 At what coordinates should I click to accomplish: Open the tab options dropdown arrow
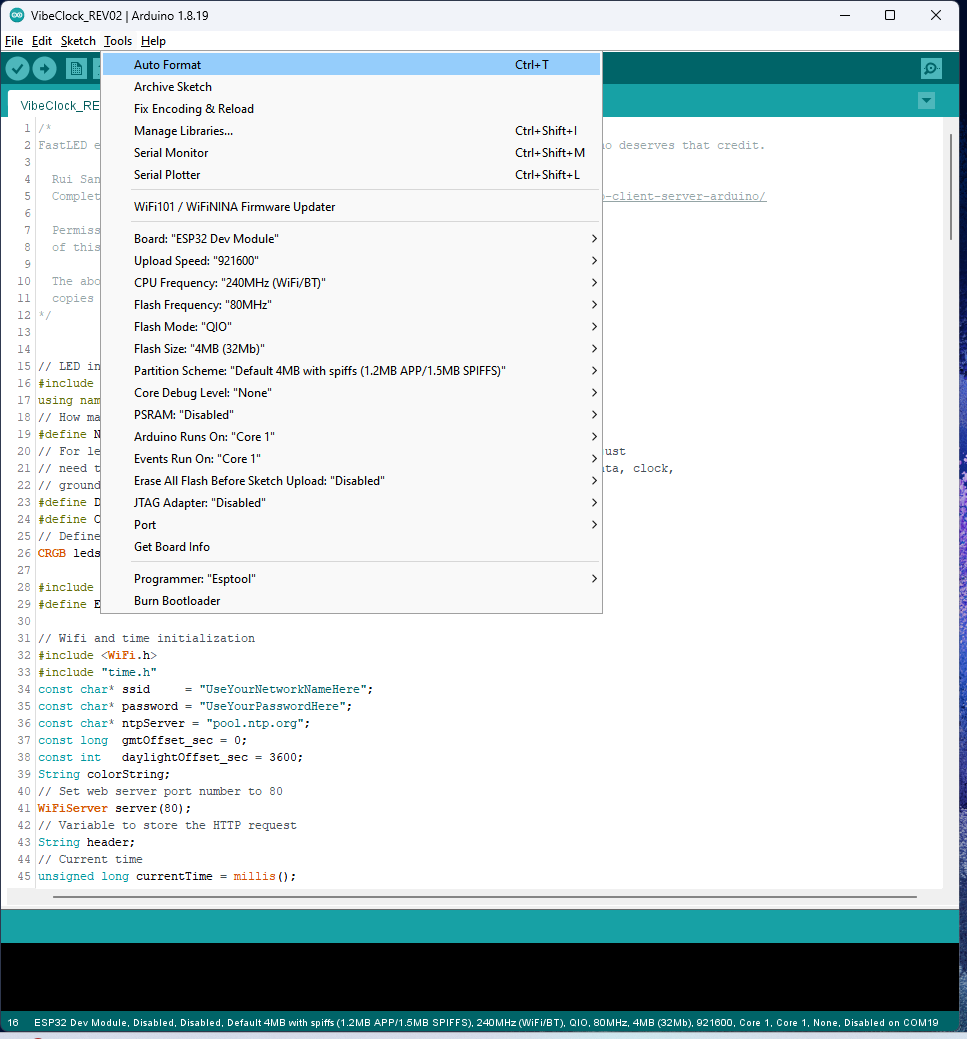pos(927,101)
